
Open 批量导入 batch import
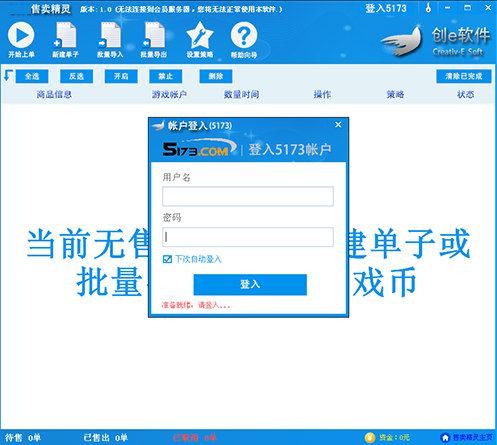pyautogui.click(x=110, y=40)
